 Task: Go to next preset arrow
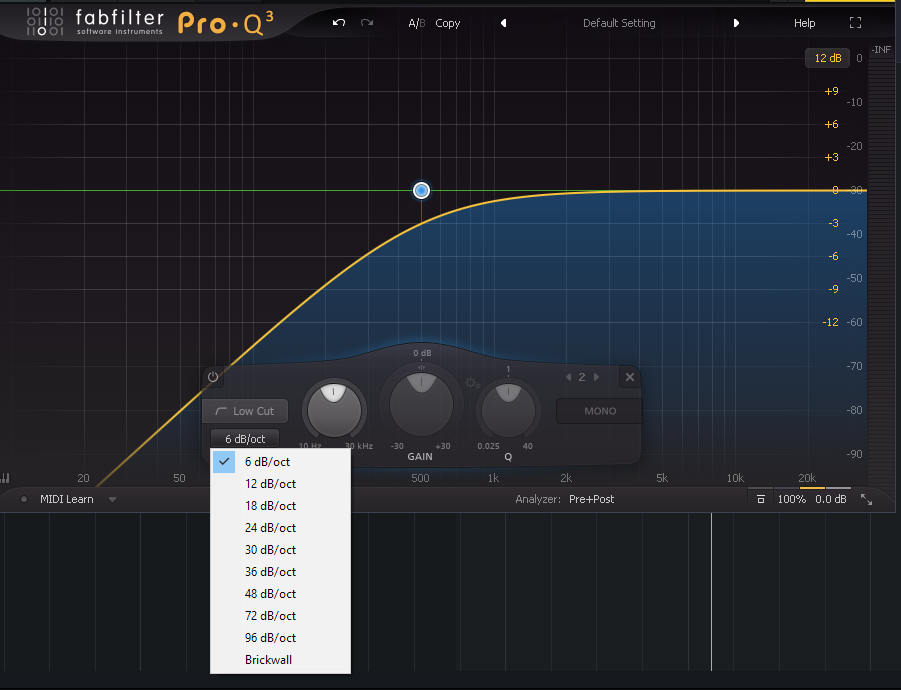[736, 23]
